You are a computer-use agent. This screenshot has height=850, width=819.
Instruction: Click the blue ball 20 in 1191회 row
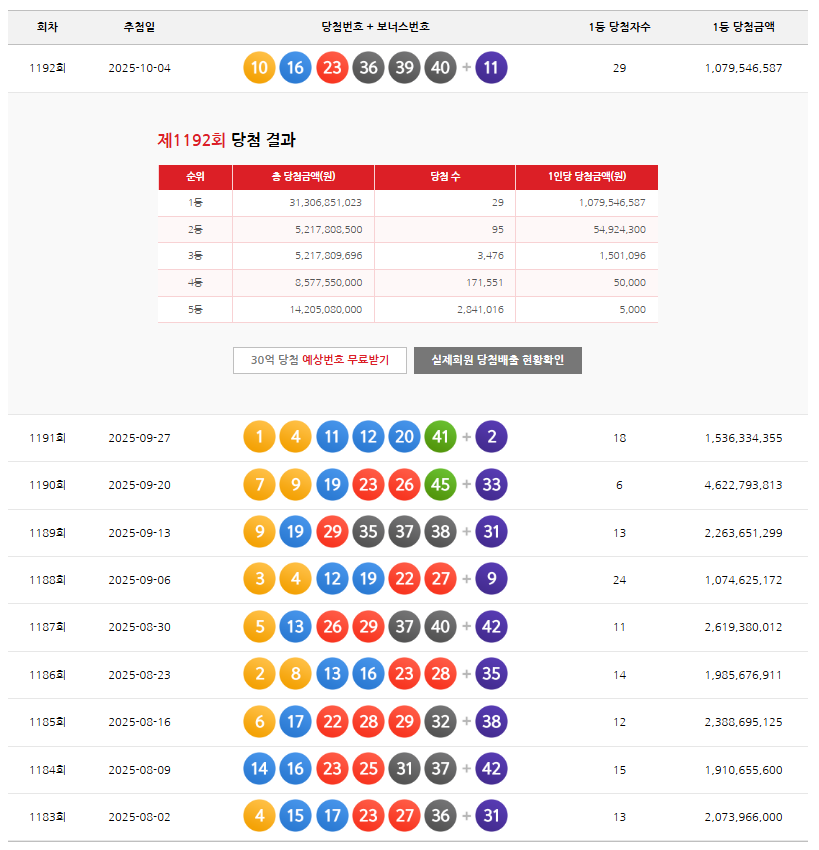404,437
